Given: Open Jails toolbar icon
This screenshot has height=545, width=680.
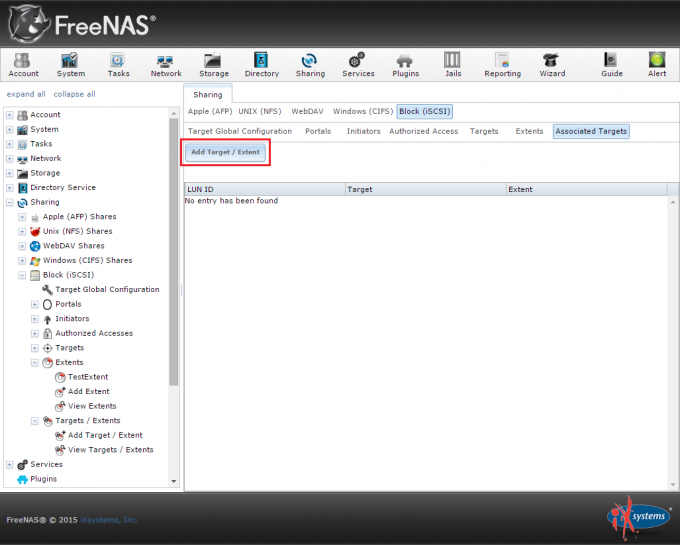Looking at the screenshot, I should tap(453, 65).
